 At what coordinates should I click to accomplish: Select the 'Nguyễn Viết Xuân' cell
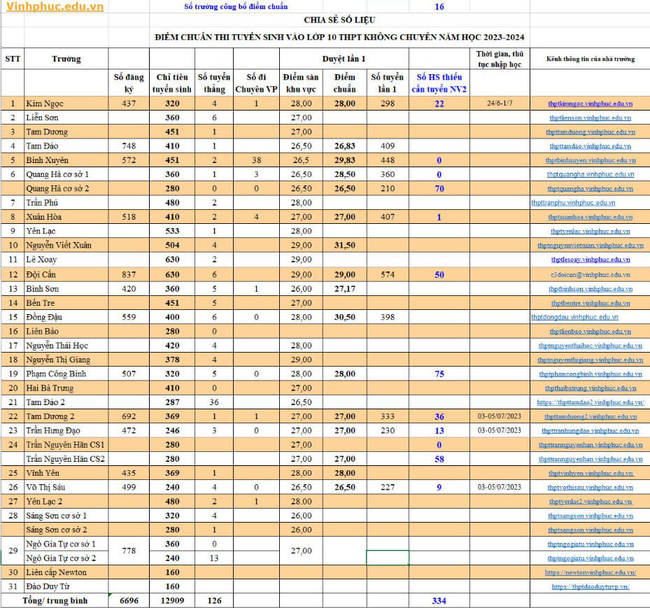[66, 245]
